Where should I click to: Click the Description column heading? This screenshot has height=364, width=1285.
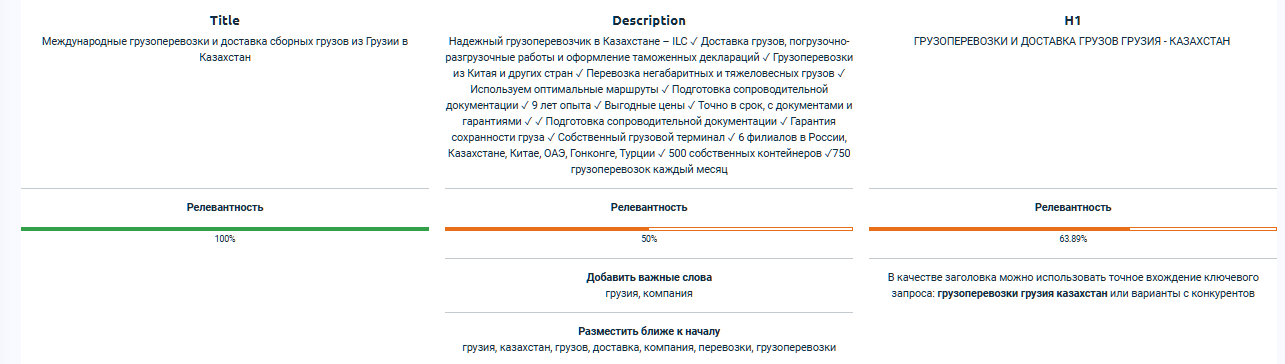click(x=648, y=20)
